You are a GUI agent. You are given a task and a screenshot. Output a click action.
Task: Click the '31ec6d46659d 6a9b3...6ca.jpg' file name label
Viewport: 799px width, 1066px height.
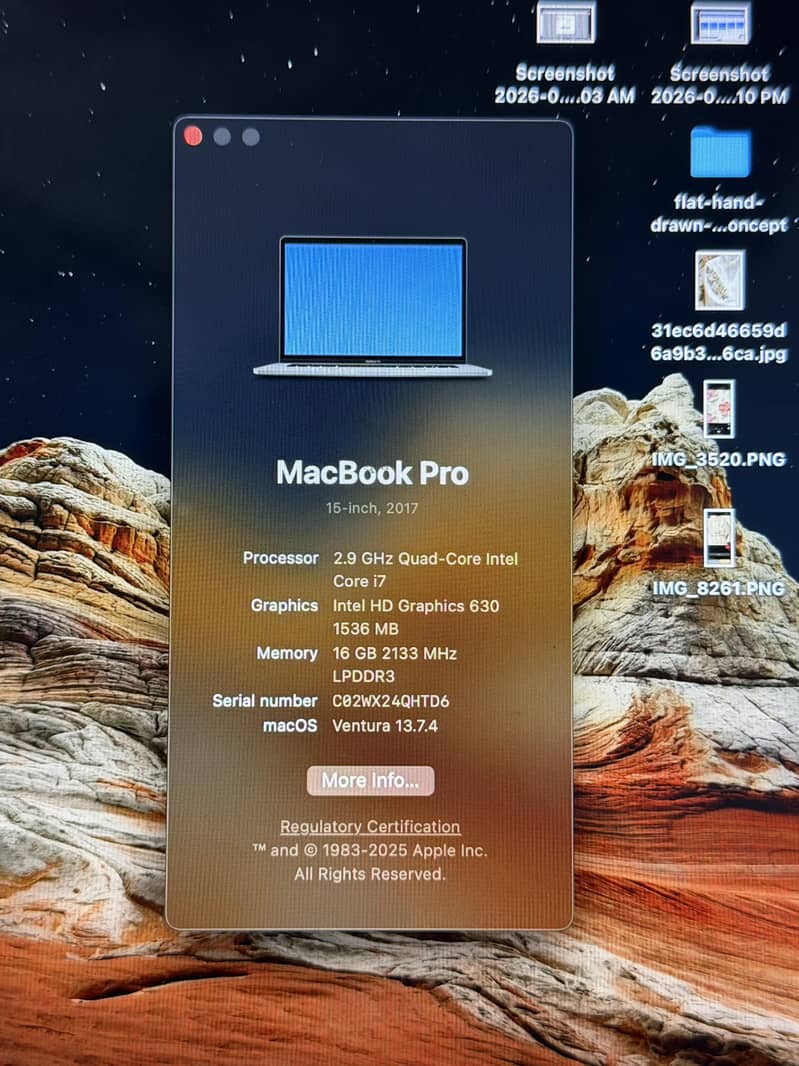point(719,342)
